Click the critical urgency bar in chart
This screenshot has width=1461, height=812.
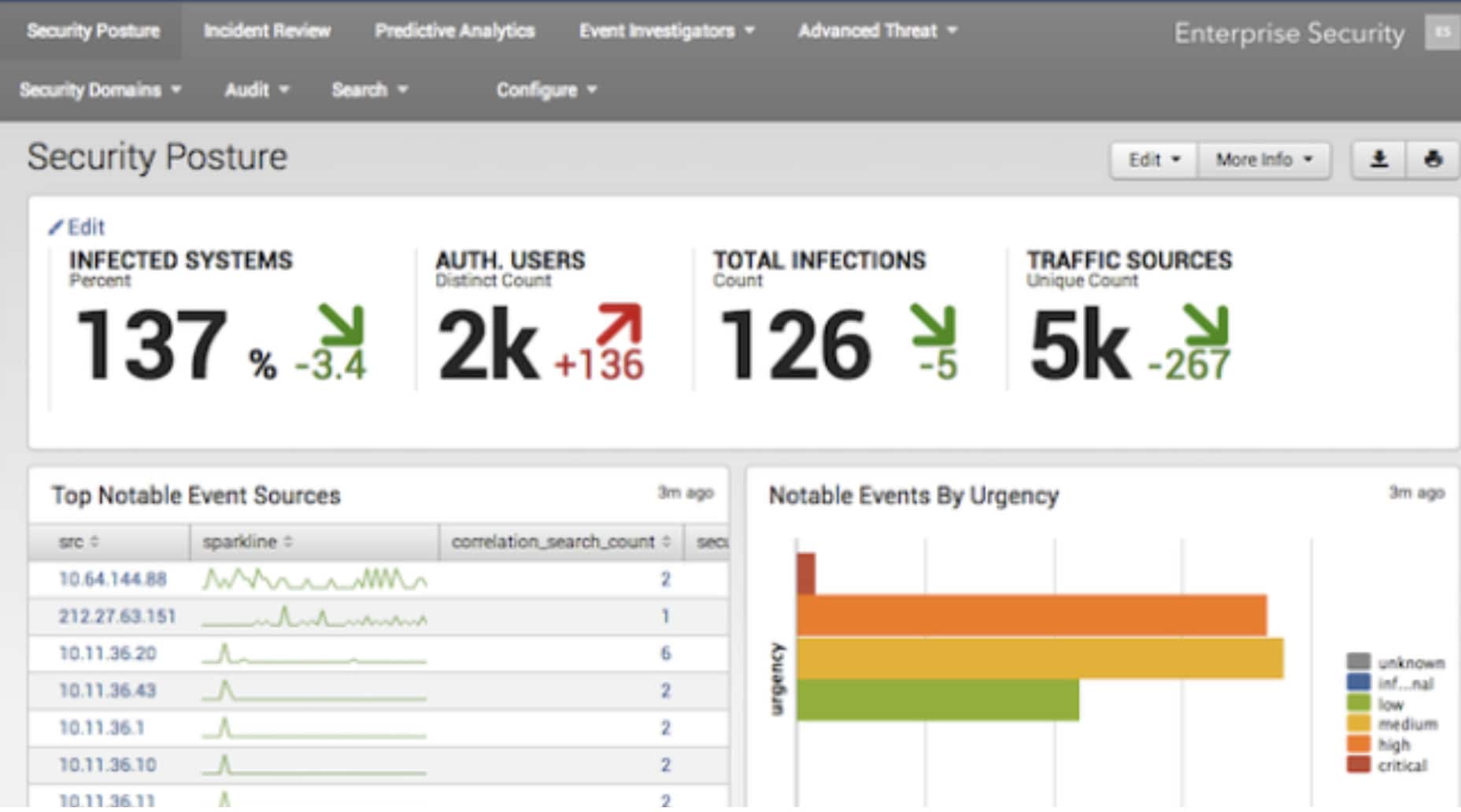806,574
